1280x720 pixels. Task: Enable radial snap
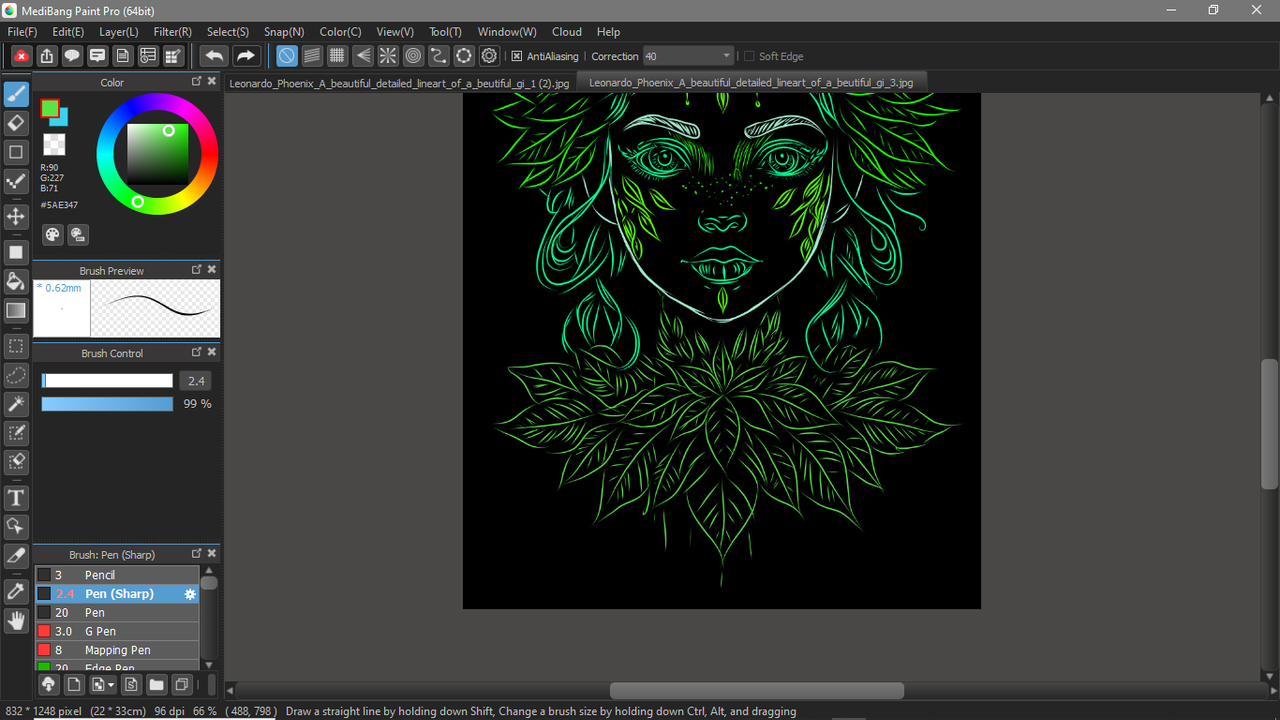pyautogui.click(x=388, y=56)
